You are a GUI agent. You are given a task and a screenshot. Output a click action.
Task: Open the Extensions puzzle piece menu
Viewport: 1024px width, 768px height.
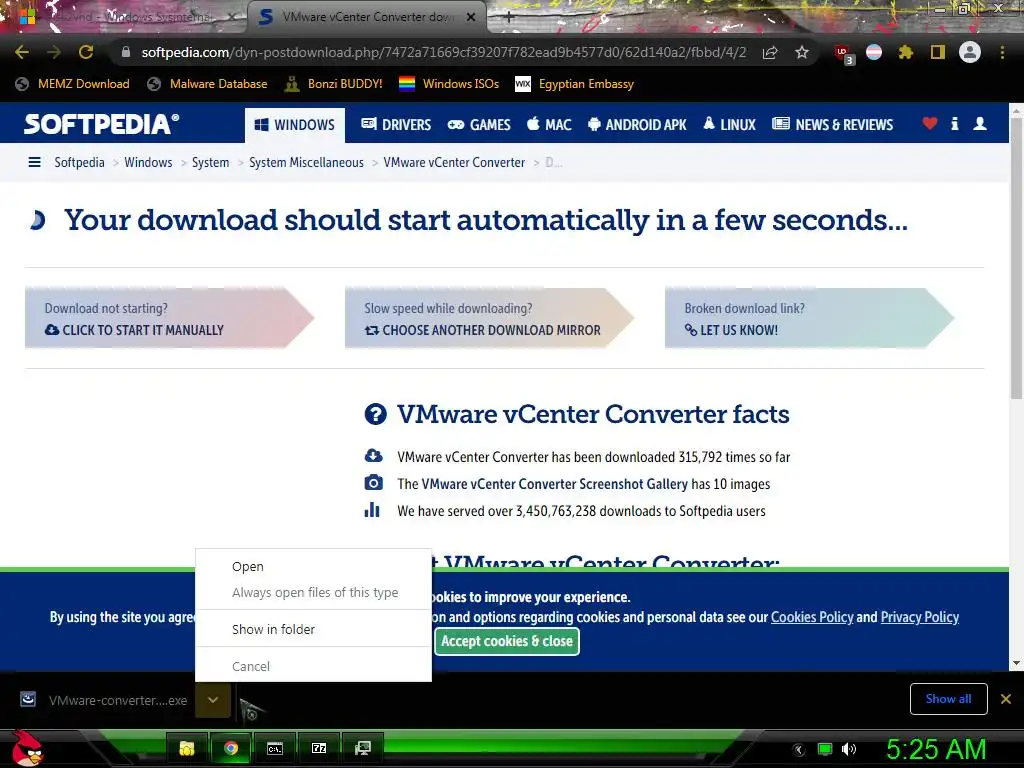click(906, 52)
